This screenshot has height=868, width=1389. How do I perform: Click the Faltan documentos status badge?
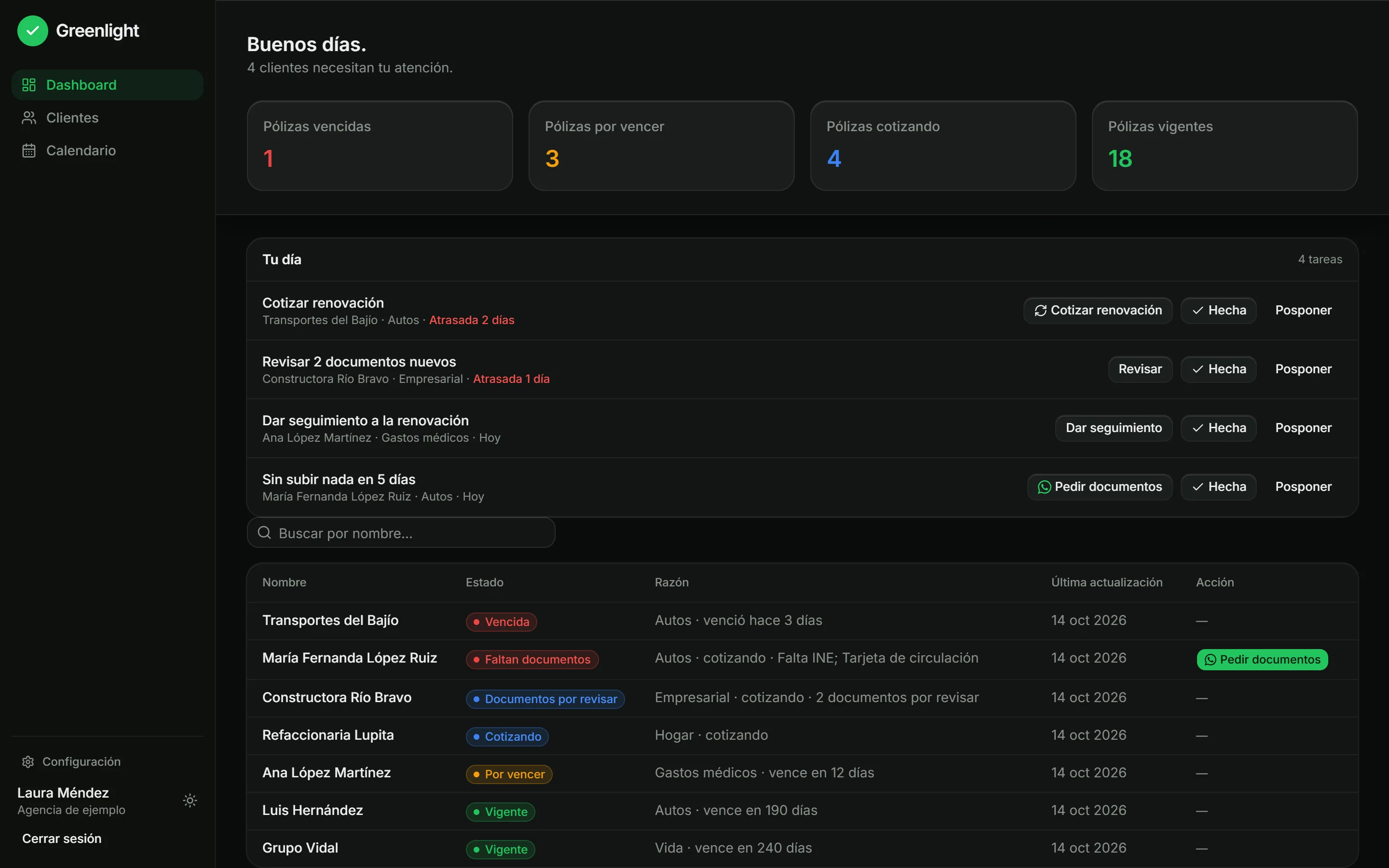pos(531,660)
